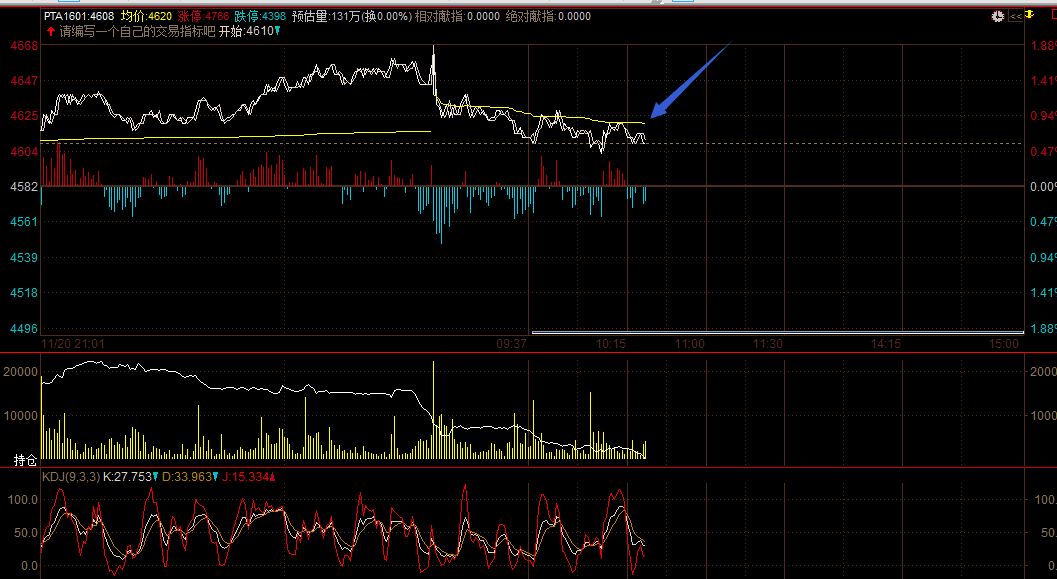1057x579 pixels.
Task: Click the red up arrow before the indicator text
Action: coord(51,31)
